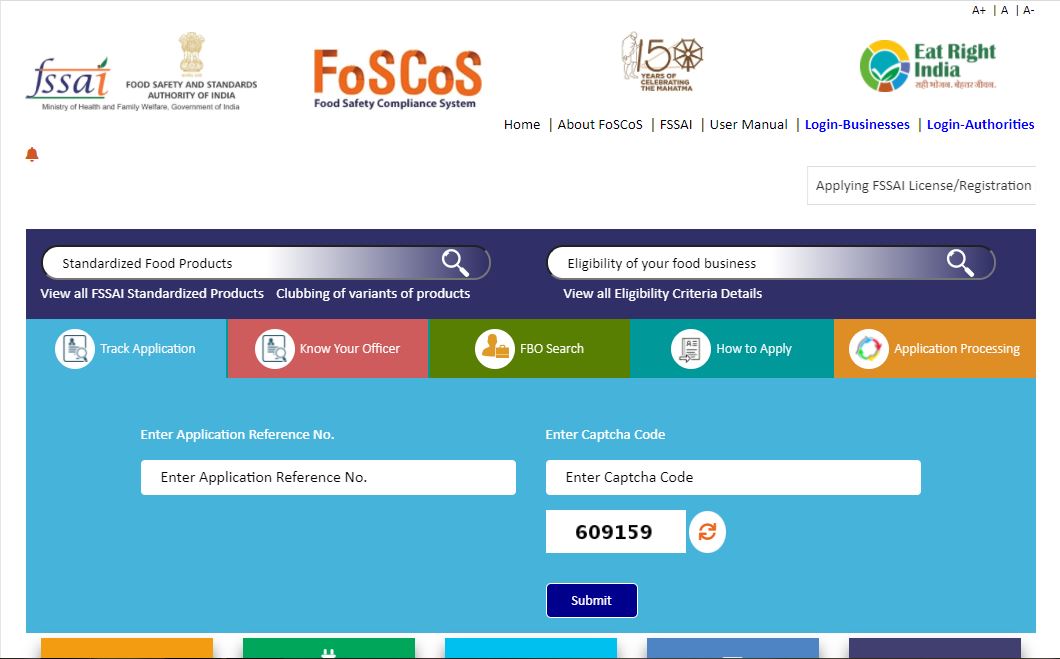Click the FoSCoS logo

pos(396,75)
